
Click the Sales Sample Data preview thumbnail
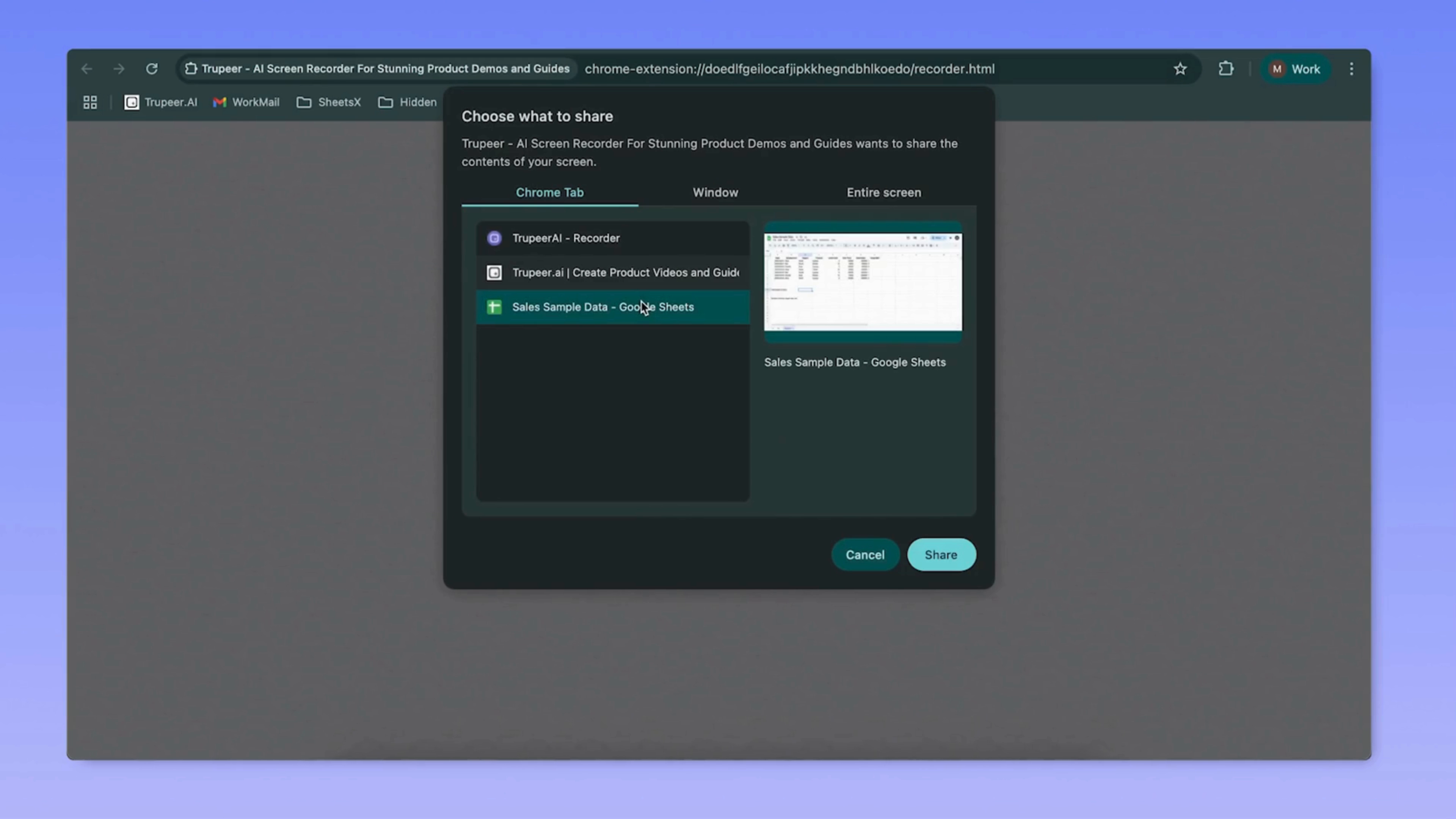pos(863,282)
